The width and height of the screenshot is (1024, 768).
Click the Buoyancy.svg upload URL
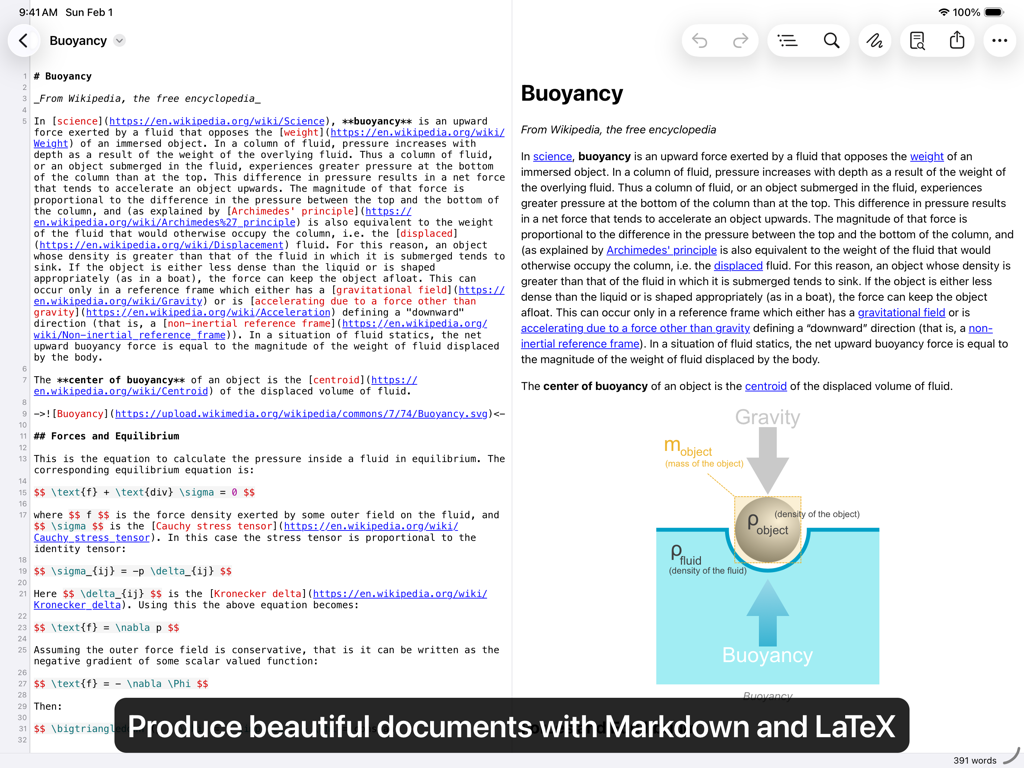click(301, 414)
